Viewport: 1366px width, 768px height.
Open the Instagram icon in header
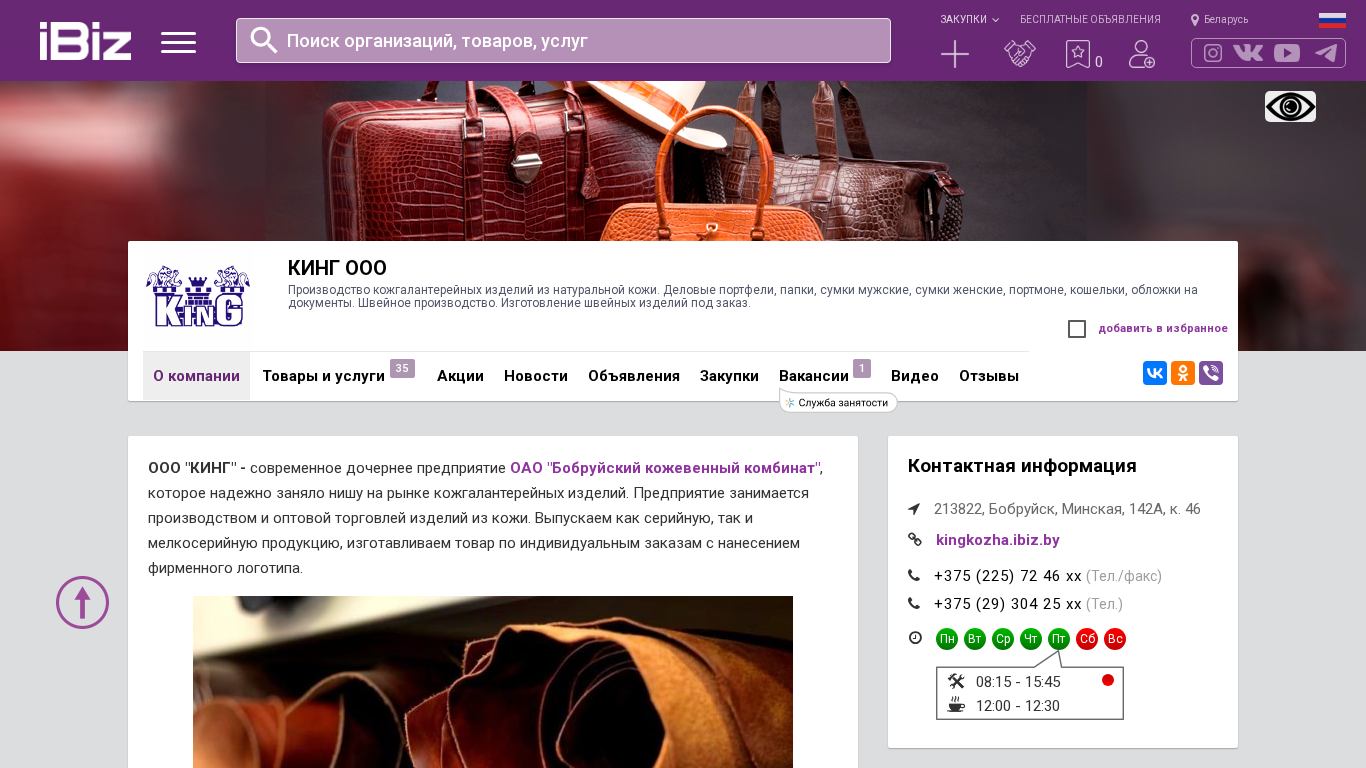1213,53
